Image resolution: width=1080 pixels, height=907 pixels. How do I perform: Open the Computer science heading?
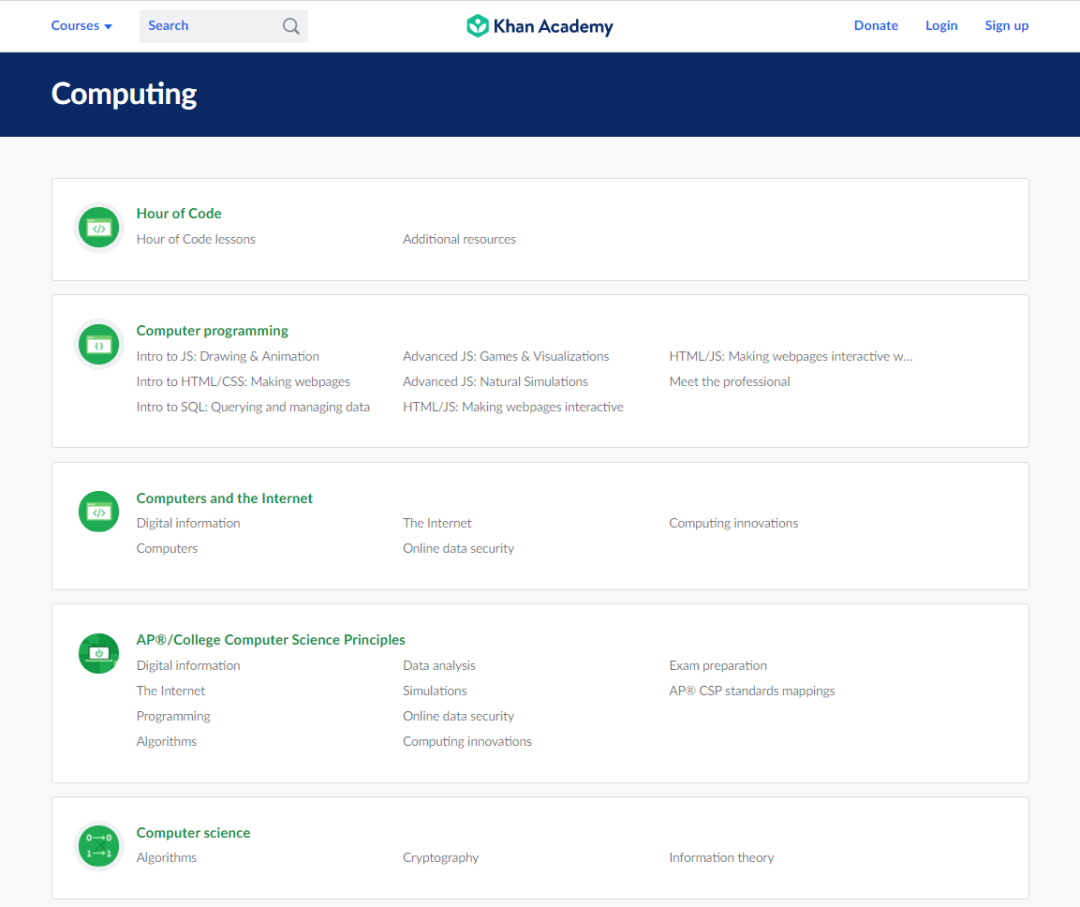(x=193, y=833)
